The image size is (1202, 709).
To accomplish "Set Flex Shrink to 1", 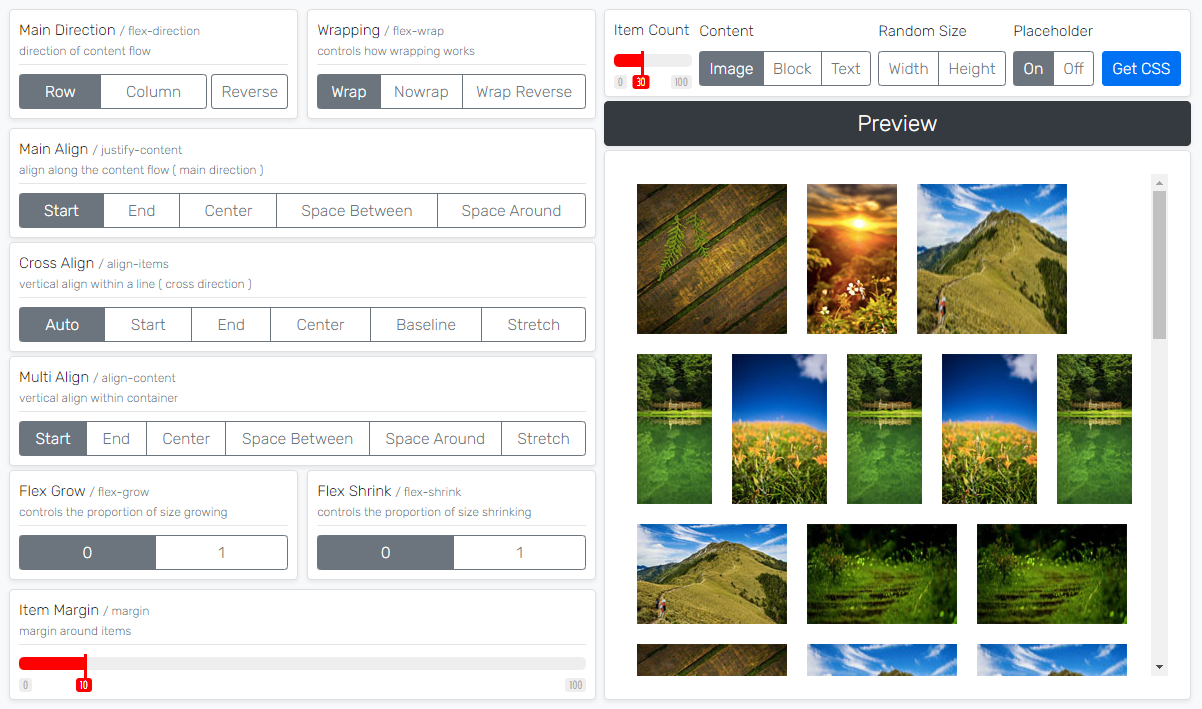I will 519,553.
